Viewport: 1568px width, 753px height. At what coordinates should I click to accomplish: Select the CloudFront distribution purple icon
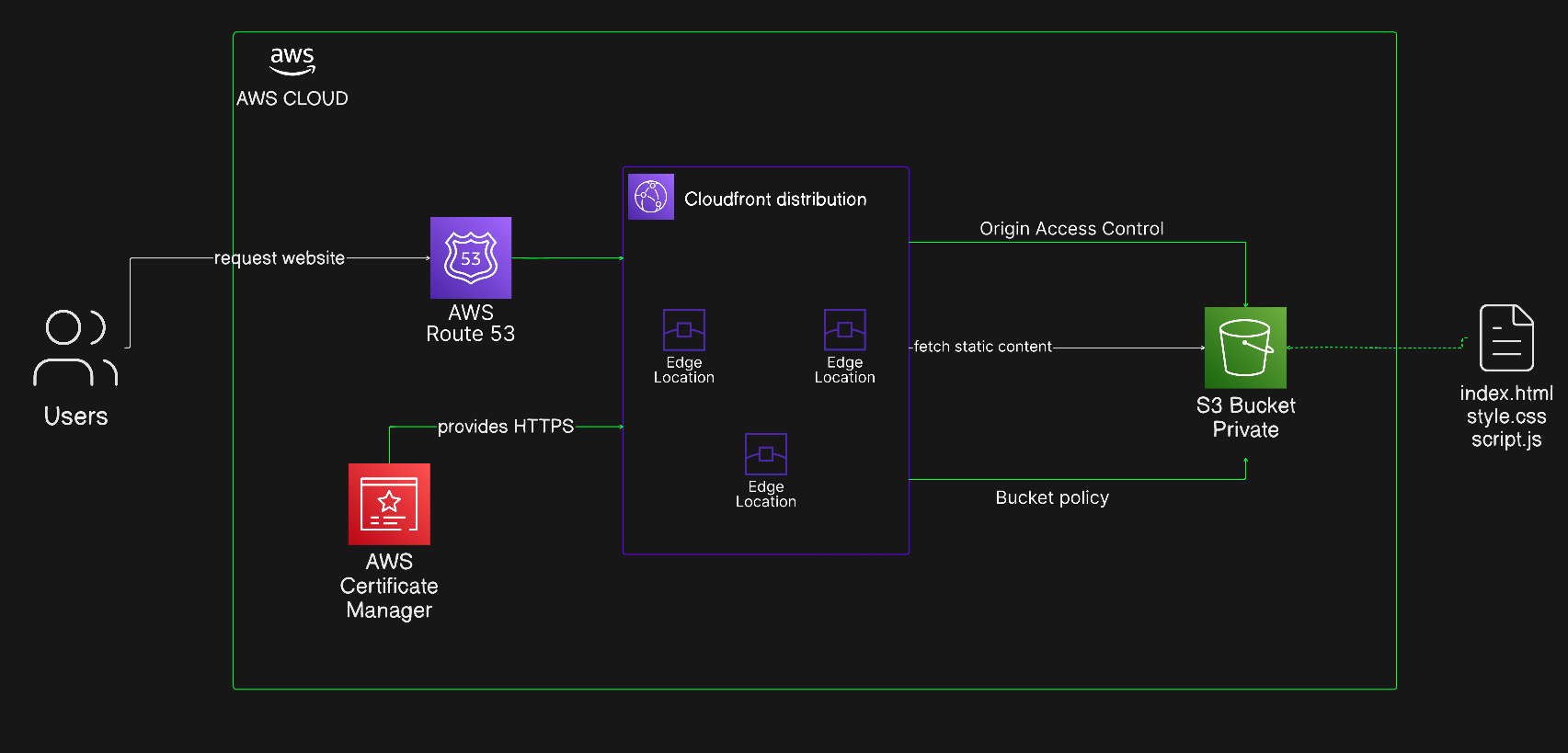click(651, 197)
